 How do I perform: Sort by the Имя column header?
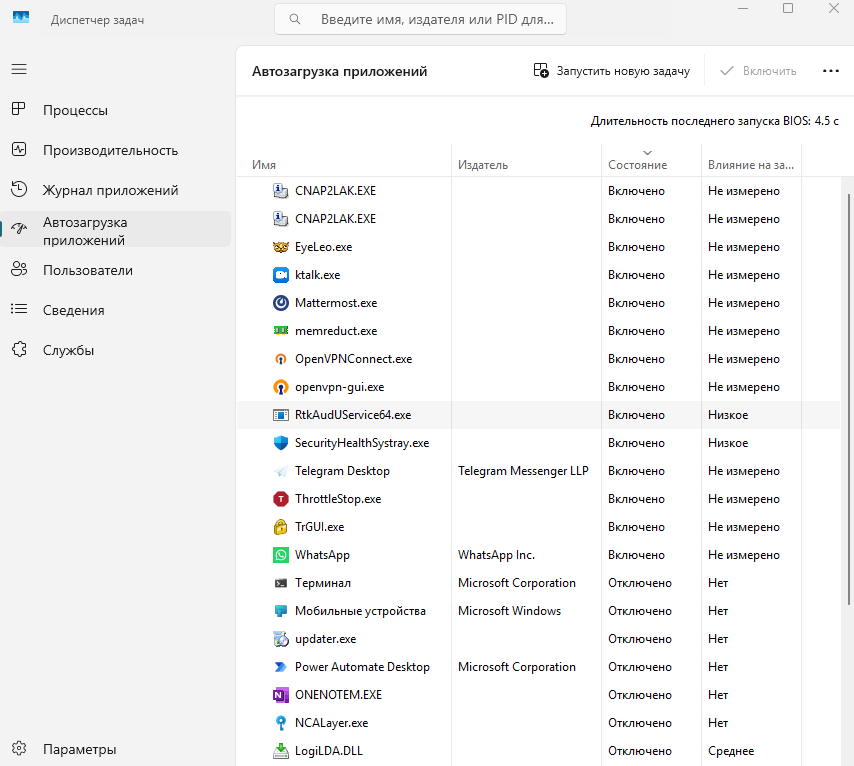(x=264, y=165)
